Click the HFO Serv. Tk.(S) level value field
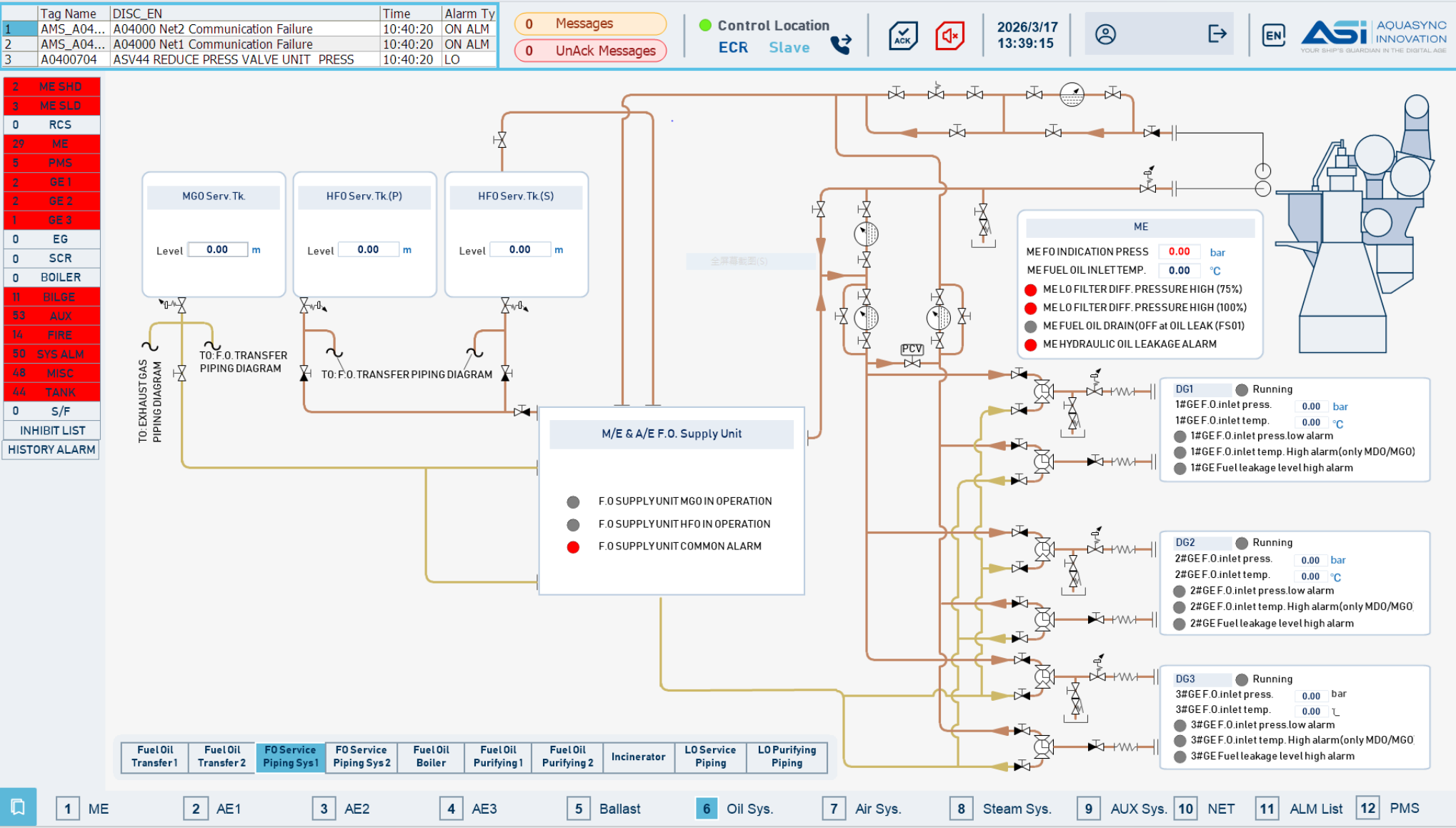Image resolution: width=1456 pixels, height=828 pixels. pos(520,249)
